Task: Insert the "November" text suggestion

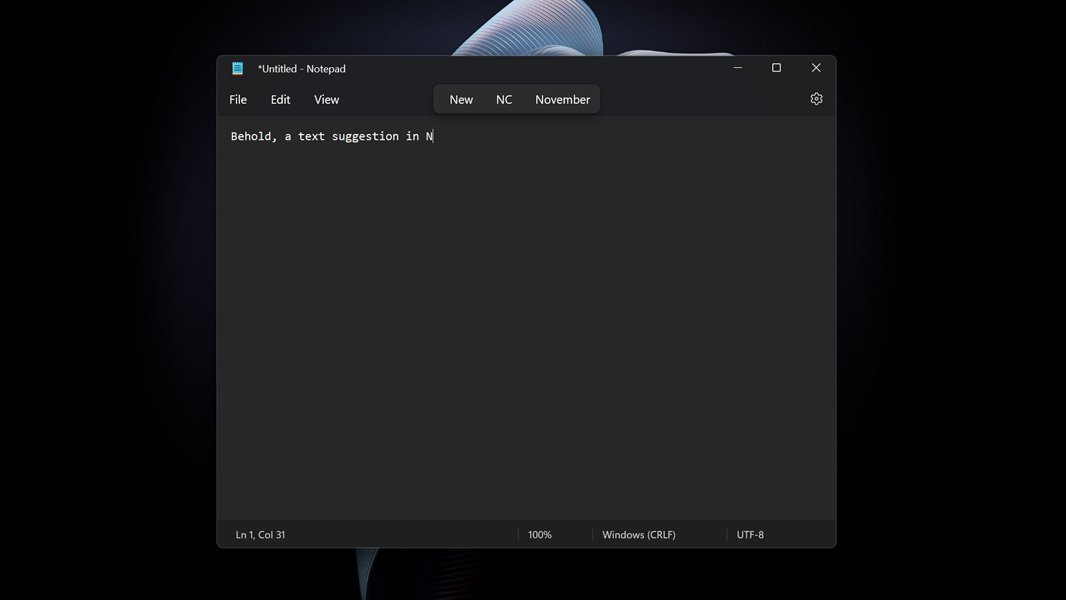Action: [562, 100]
